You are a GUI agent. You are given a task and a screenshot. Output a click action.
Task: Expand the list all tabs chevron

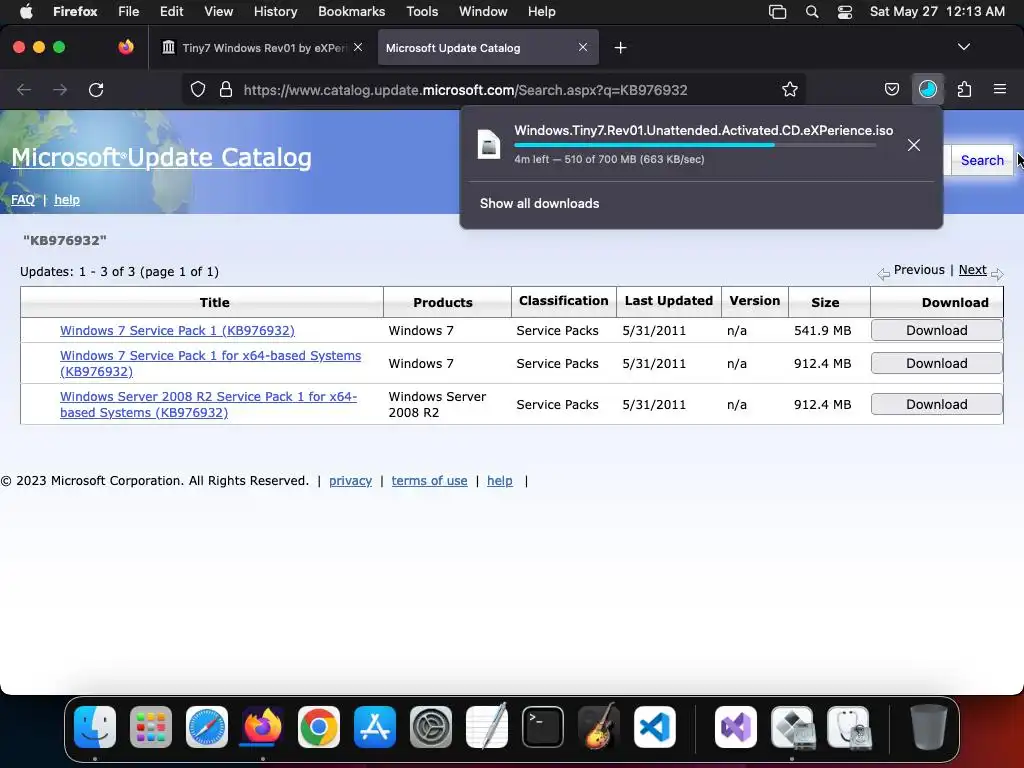[x=963, y=47]
